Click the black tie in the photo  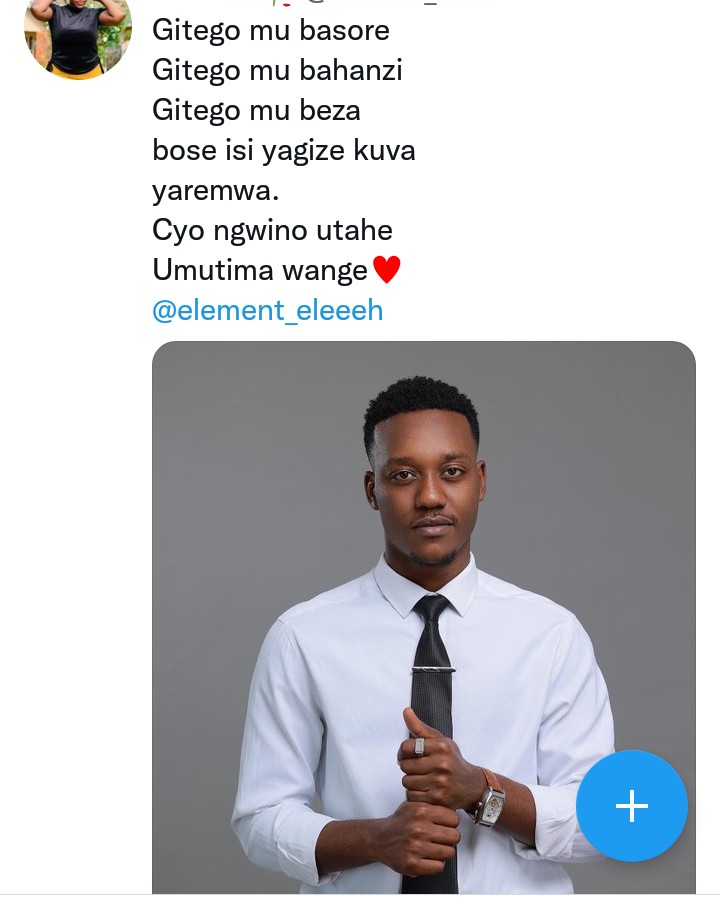tap(432, 640)
